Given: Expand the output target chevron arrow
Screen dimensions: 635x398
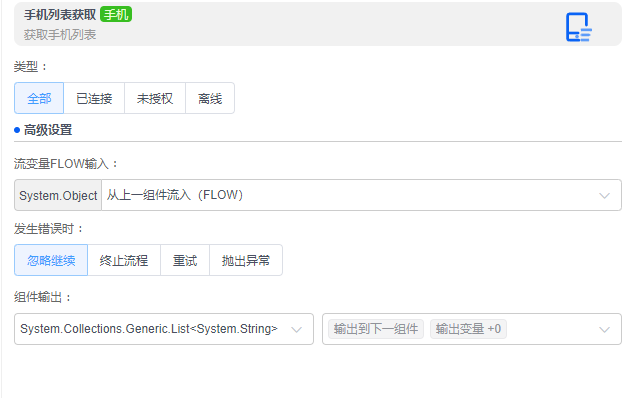Looking at the screenshot, I should click(604, 329).
